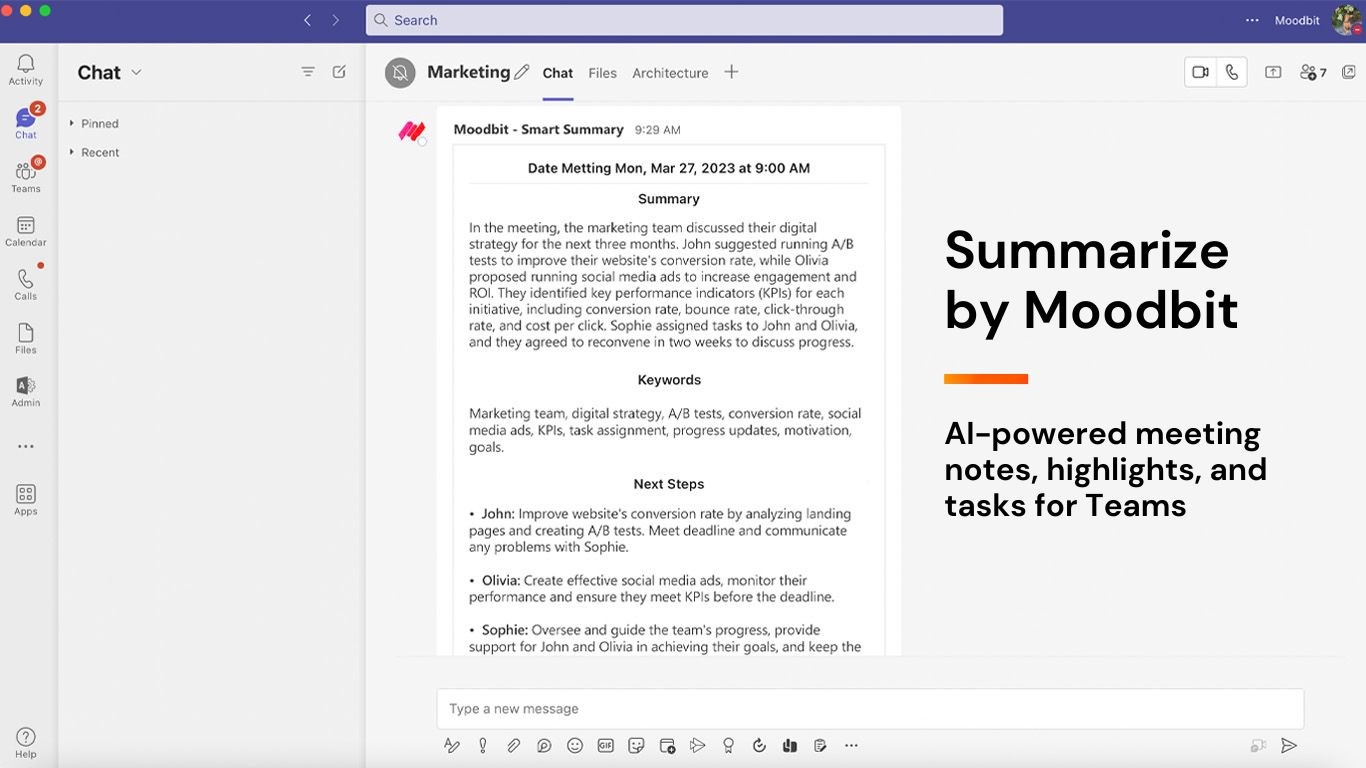Image resolution: width=1366 pixels, height=768 pixels.
Task: Start a new chat with compose icon
Action: tap(339, 72)
